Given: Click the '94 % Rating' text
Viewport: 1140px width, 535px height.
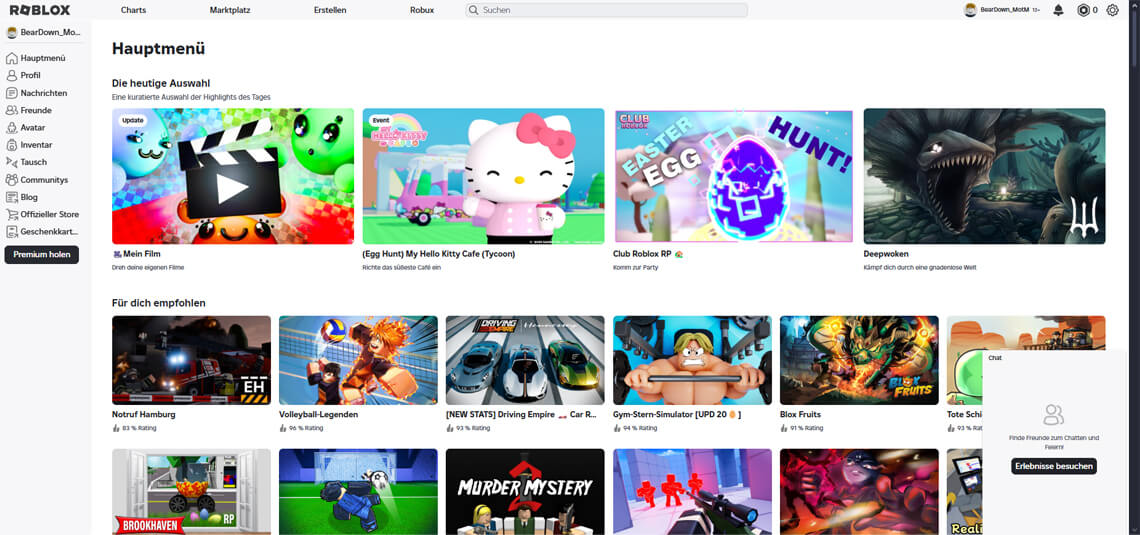Looking at the screenshot, I should pyautogui.click(x=640, y=428).
